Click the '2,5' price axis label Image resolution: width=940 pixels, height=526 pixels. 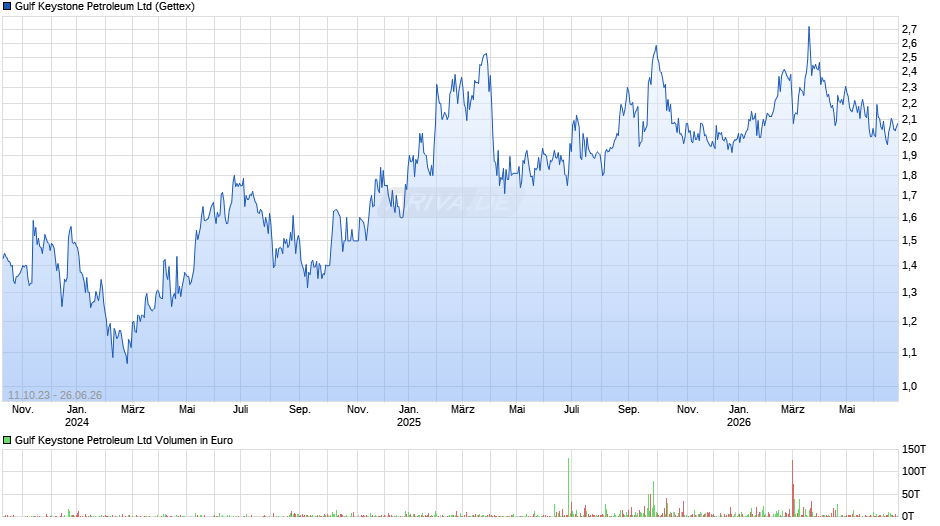[x=909, y=58]
